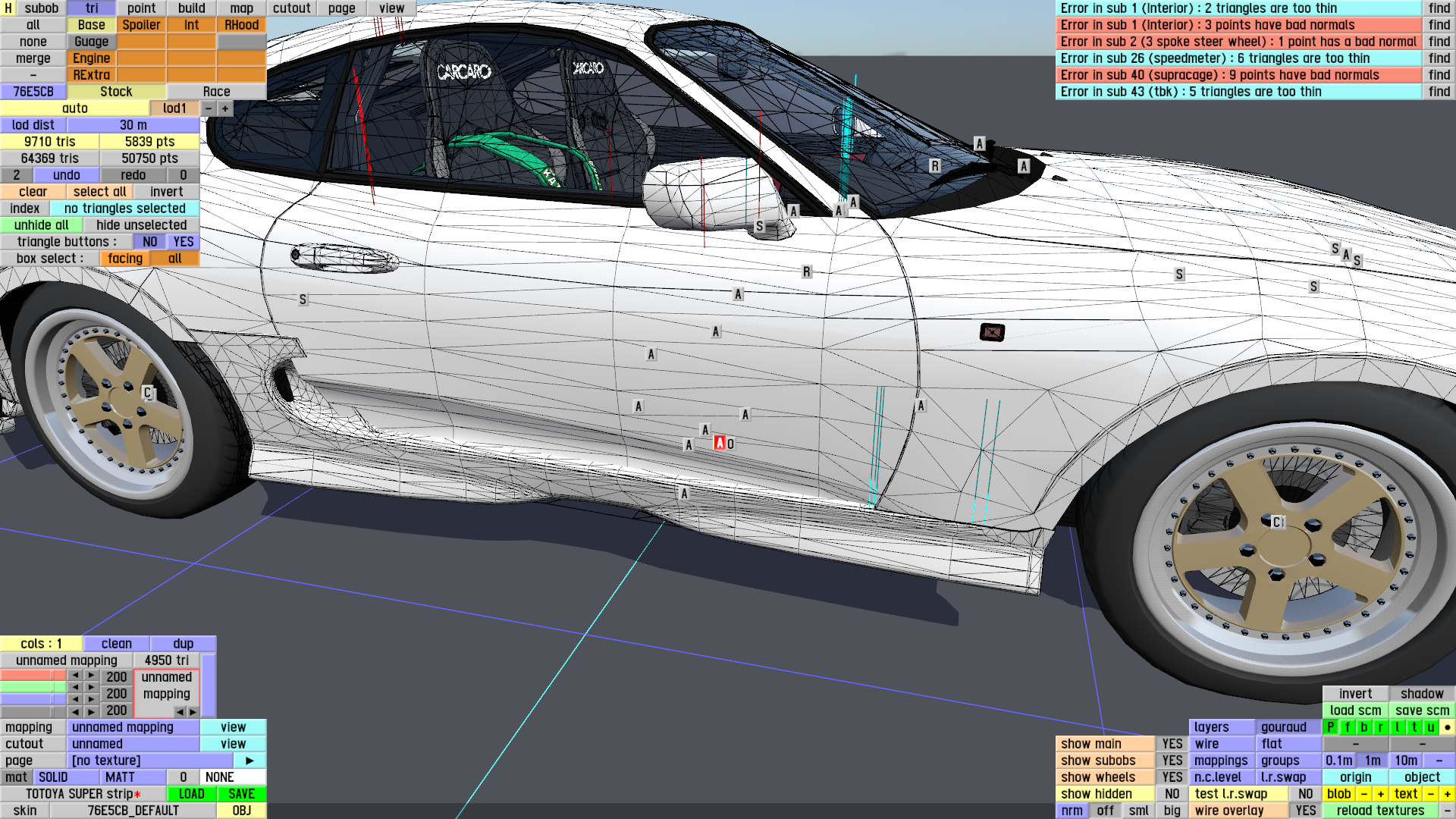Viewport: 1456px width, 819px height.
Task: Click the H button top-left corner
Action: [x=8, y=8]
